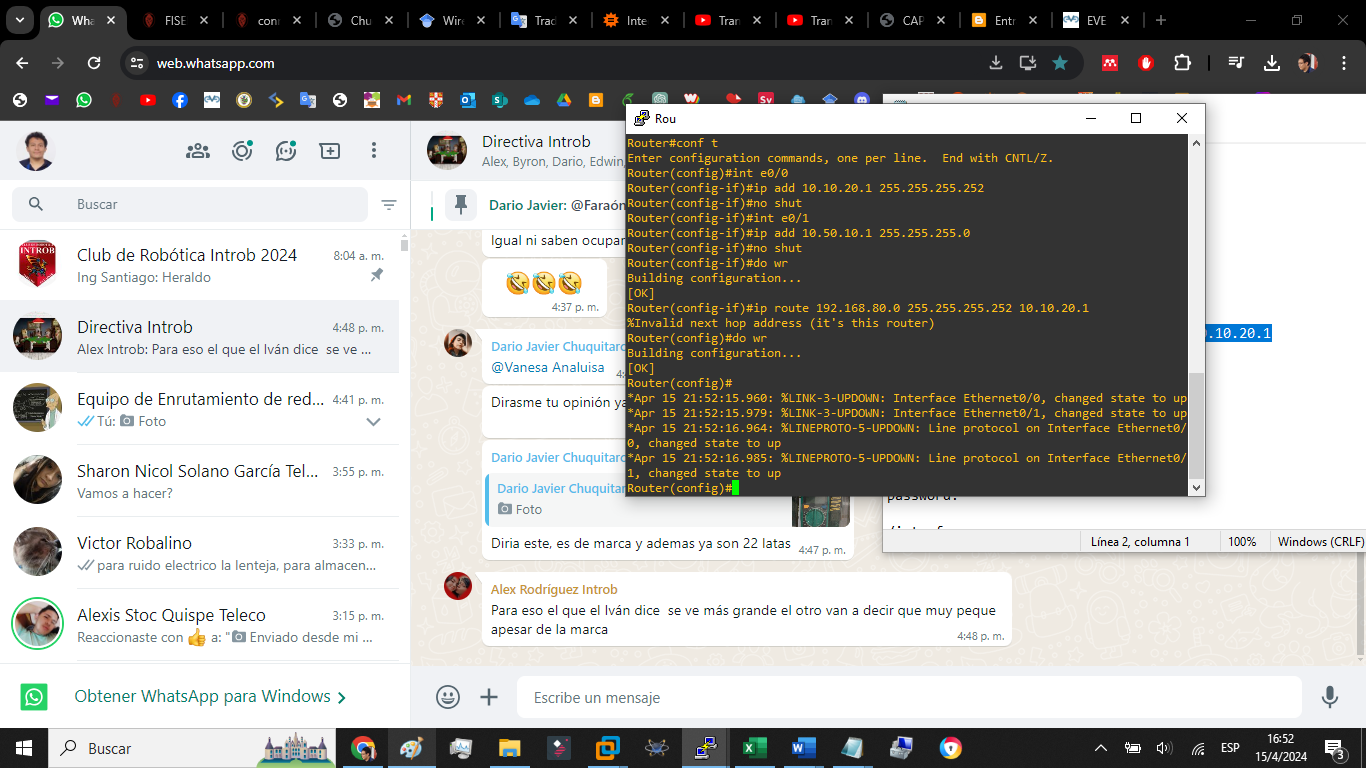Open the WhatsApp Channels icon
Image resolution: width=1366 pixels, height=768 pixels.
click(x=286, y=151)
